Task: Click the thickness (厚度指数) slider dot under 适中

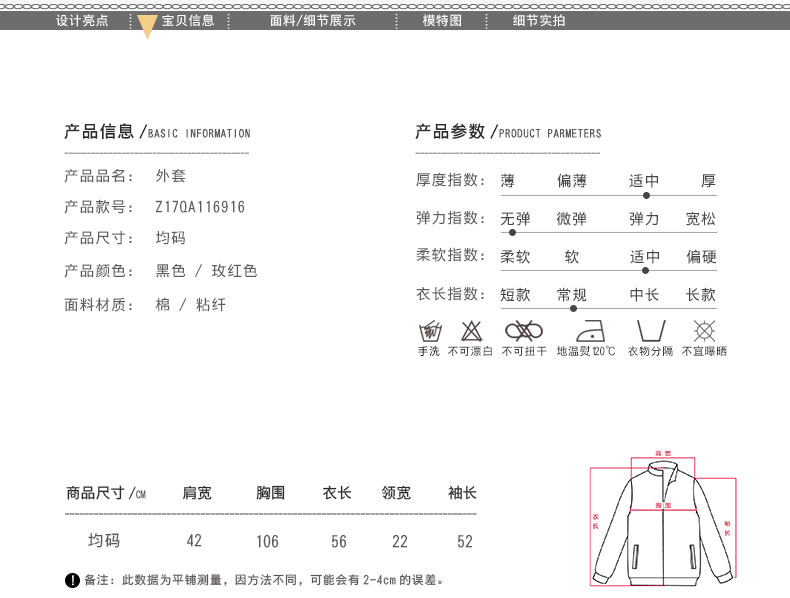Action: 645,195
